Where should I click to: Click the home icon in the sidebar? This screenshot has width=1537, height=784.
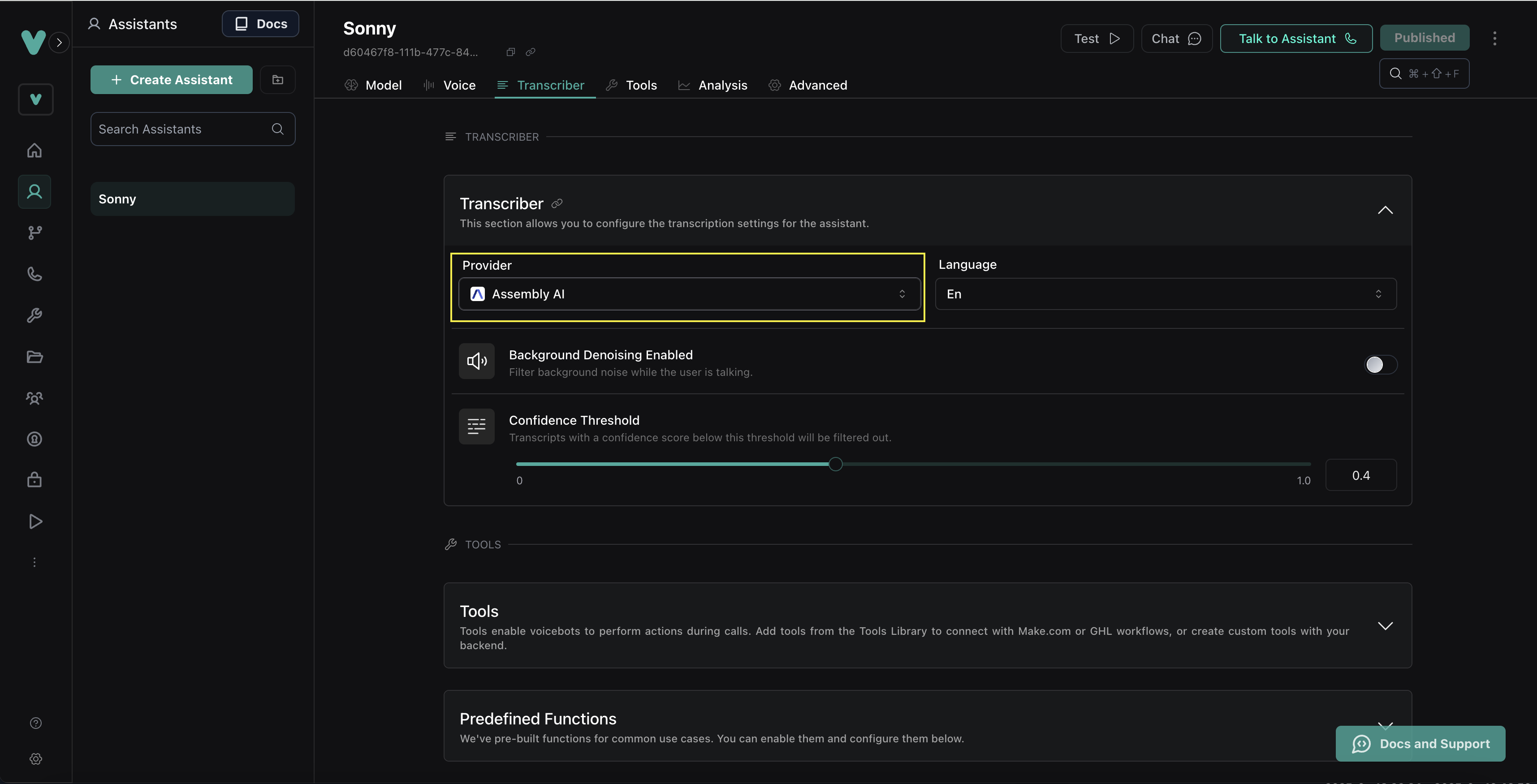[35, 151]
